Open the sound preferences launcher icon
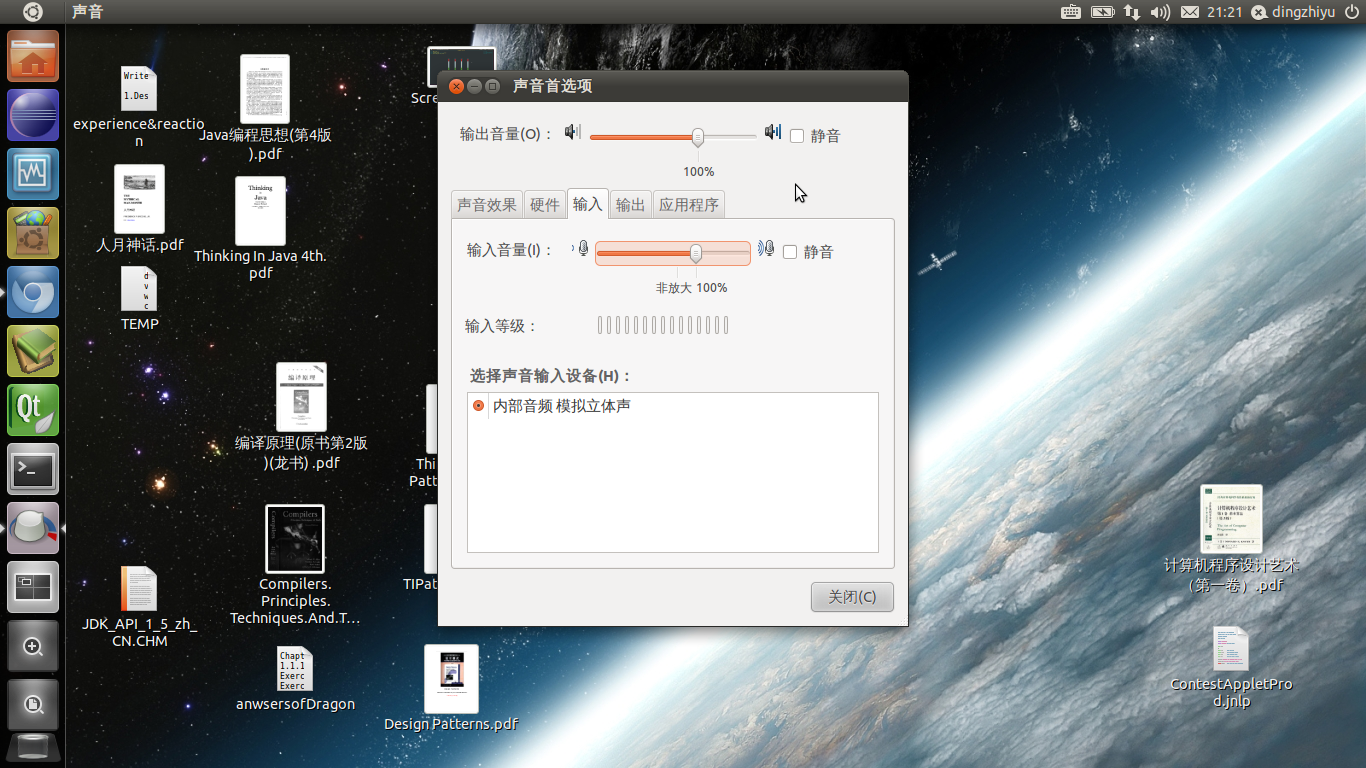 [34, 528]
